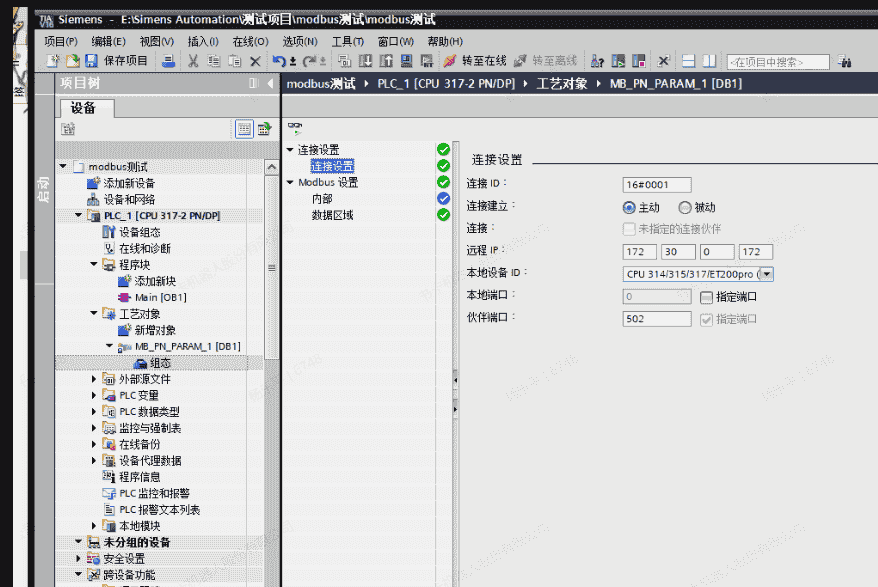The image size is (878, 587).
Task: Click the cut scissors icon
Action: pos(193,61)
